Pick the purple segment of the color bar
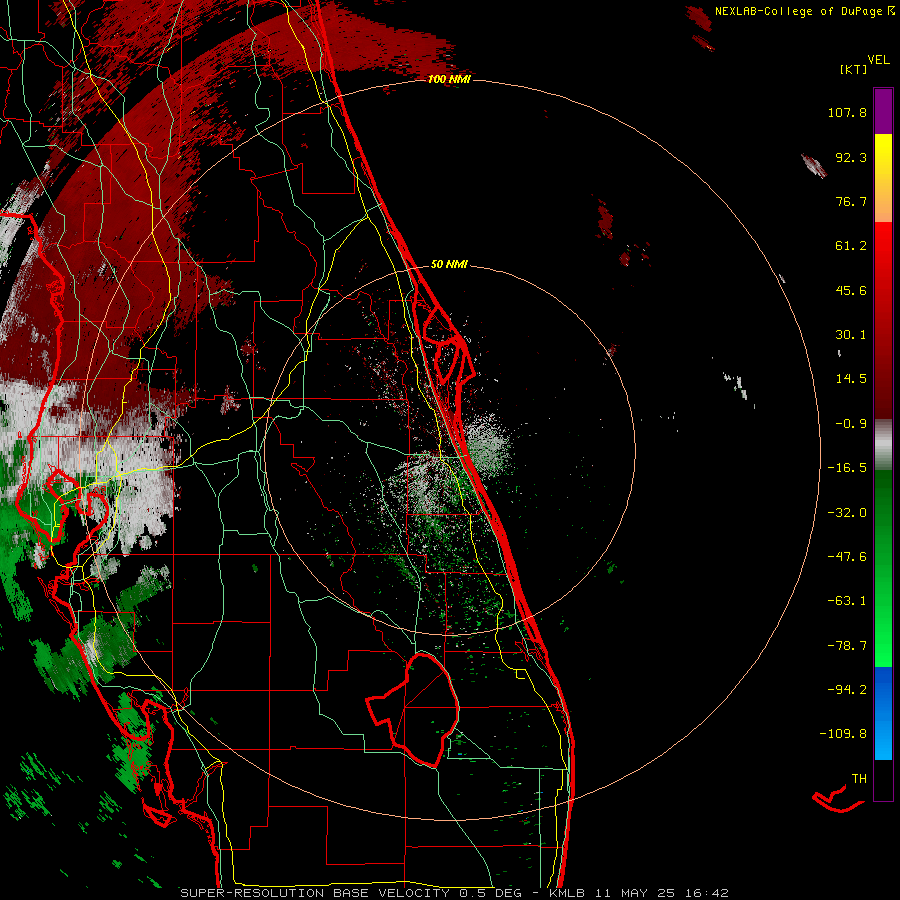Viewport: 900px width, 900px height. 883,111
